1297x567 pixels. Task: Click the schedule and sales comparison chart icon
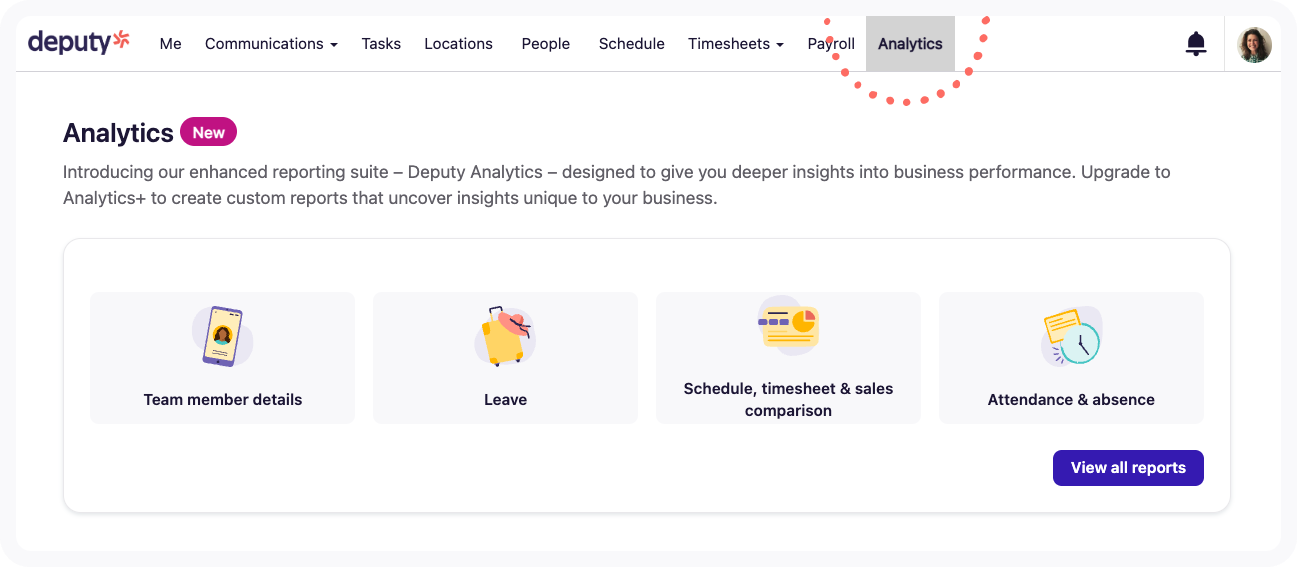click(x=788, y=324)
